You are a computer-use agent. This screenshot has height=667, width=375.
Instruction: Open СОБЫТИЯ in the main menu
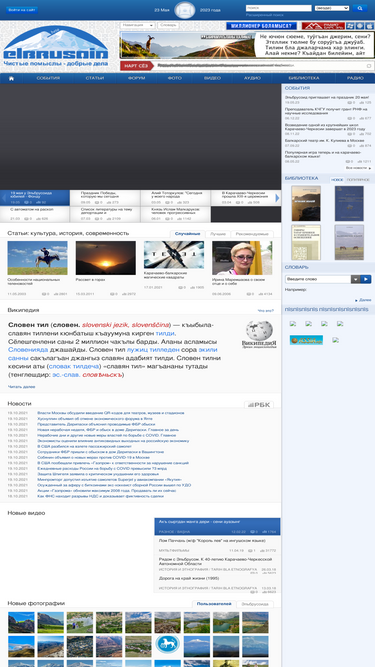click(x=48, y=78)
